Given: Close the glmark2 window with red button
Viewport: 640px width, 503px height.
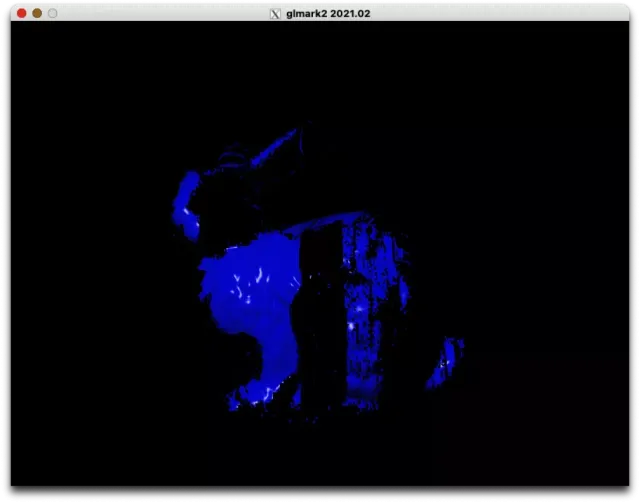Looking at the screenshot, I should click(x=22, y=13).
